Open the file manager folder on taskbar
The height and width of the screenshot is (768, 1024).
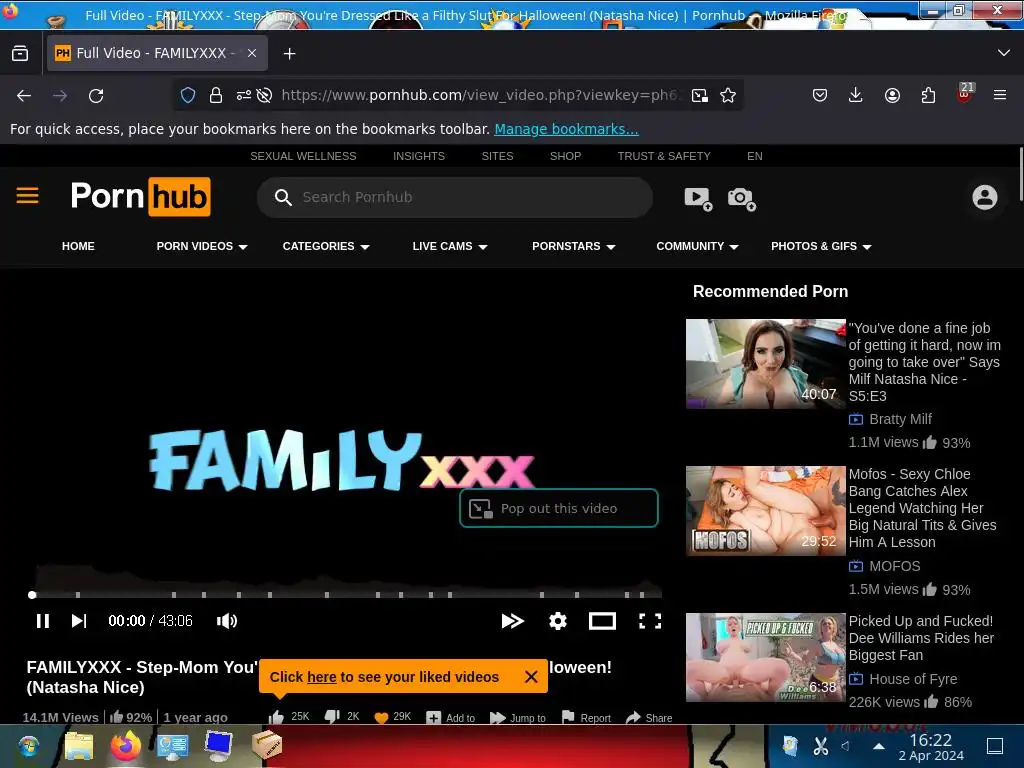(x=78, y=746)
